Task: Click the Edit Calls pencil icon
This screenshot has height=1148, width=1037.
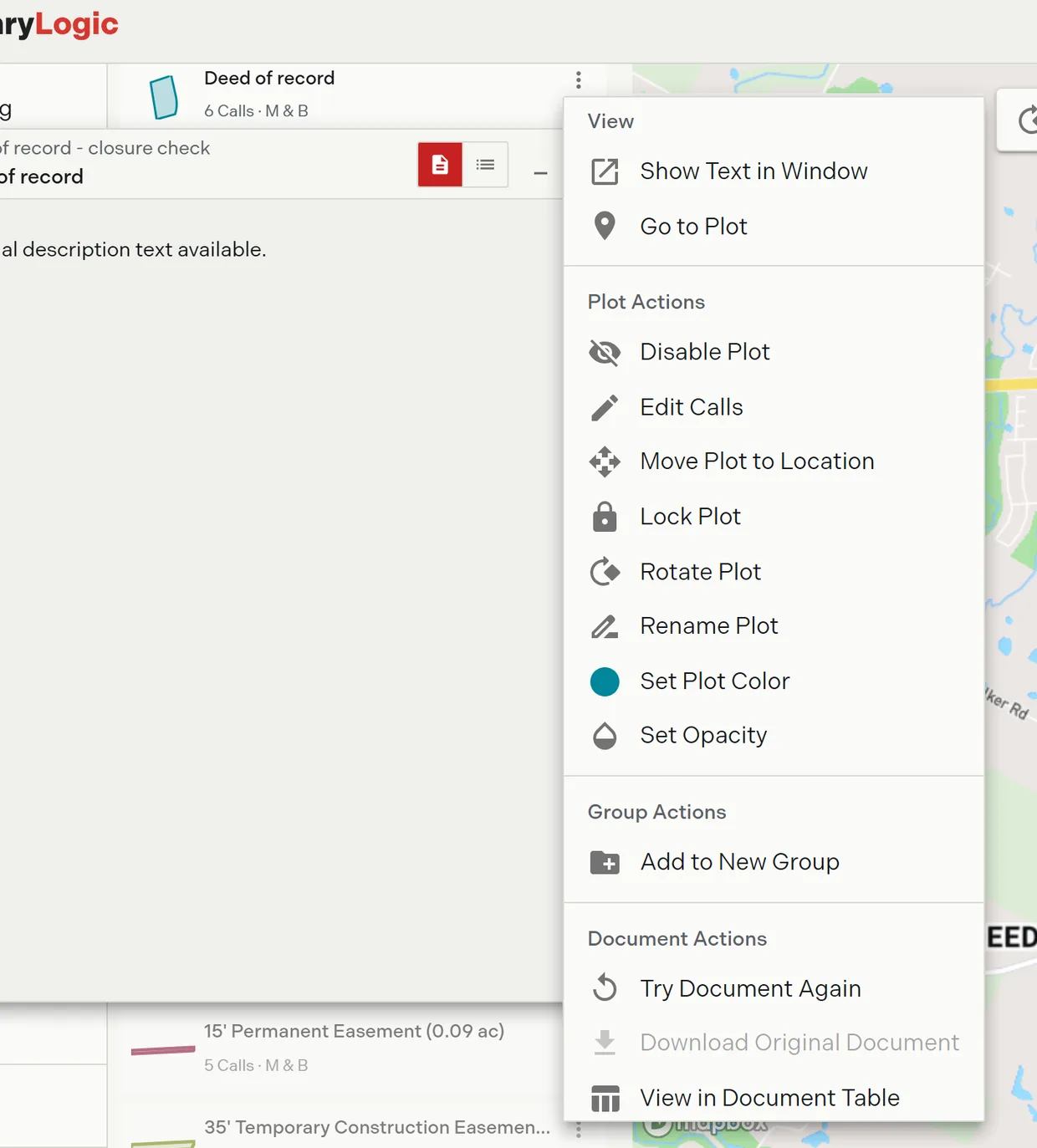Action: [605, 407]
